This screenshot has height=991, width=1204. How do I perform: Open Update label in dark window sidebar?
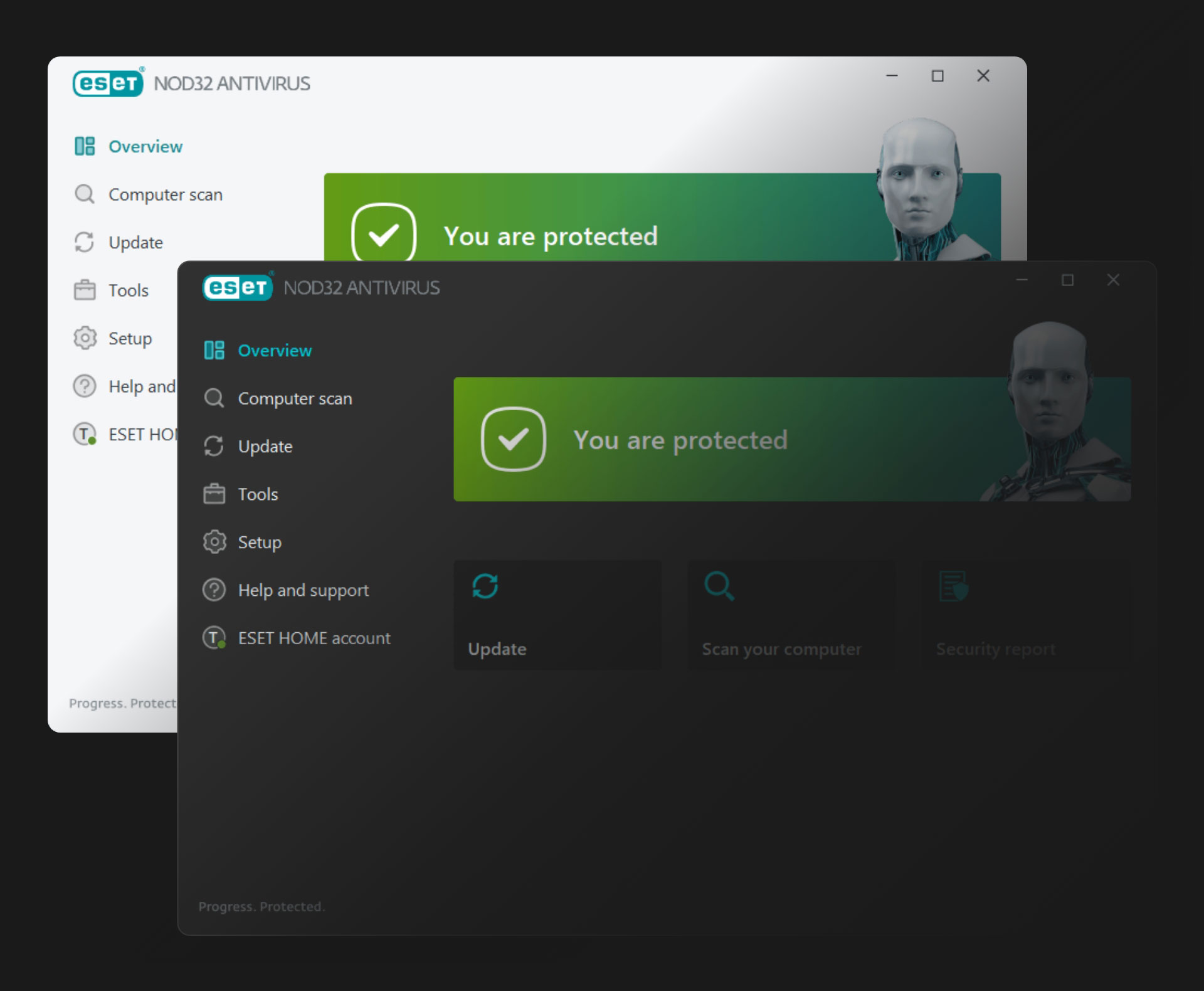coord(265,447)
